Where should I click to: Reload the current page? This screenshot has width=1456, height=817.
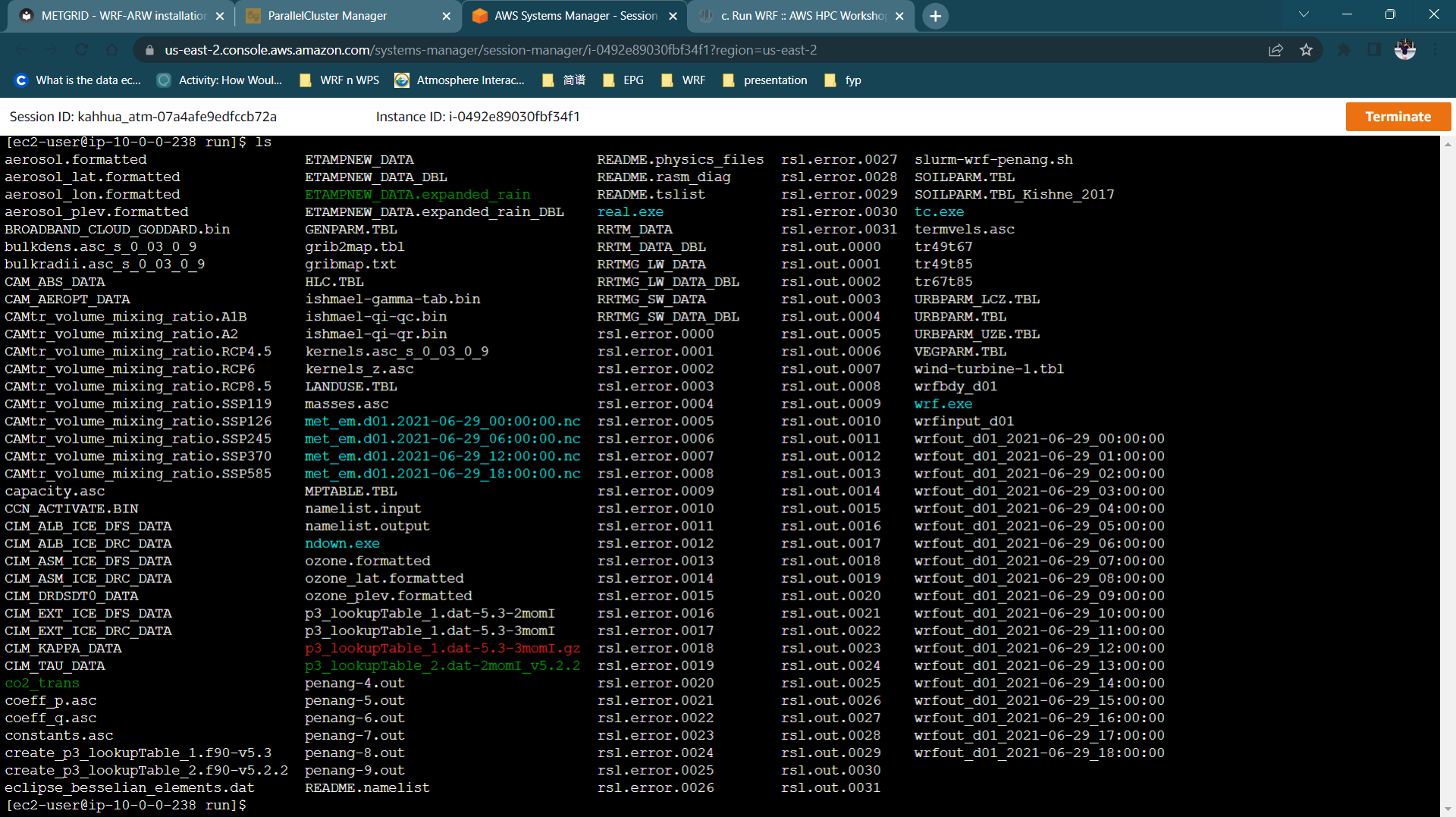(81, 50)
